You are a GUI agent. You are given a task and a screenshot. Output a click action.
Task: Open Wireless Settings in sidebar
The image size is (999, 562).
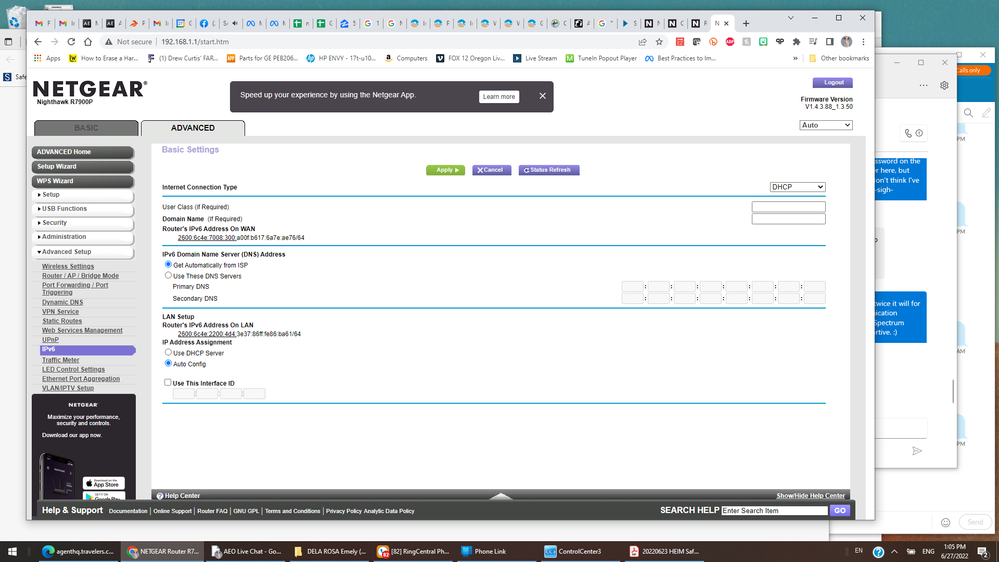coord(68,266)
